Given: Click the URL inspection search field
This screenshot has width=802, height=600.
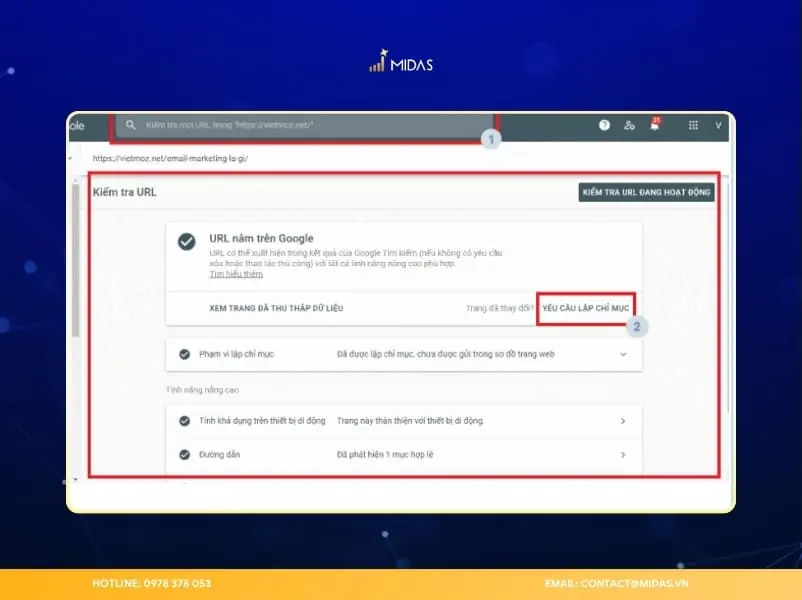Looking at the screenshot, I should (305, 126).
